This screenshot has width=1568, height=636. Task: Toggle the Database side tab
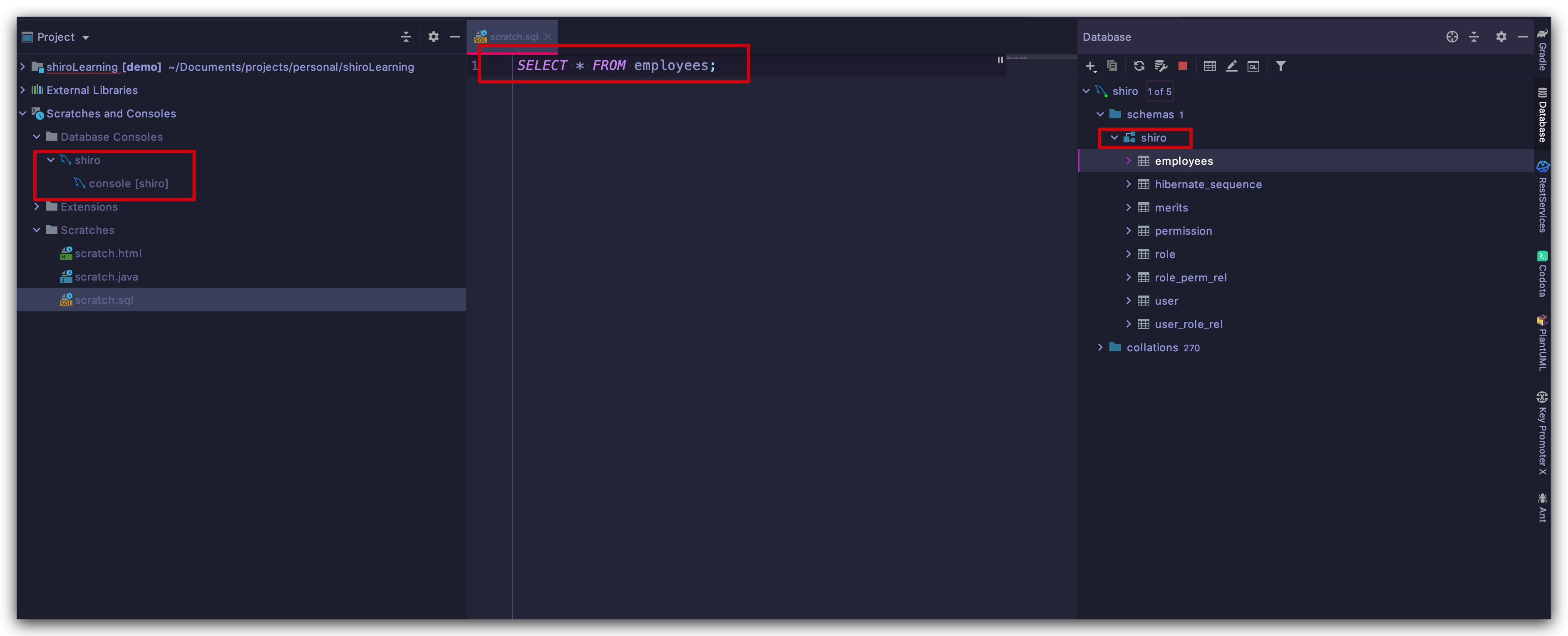pyautogui.click(x=1542, y=116)
